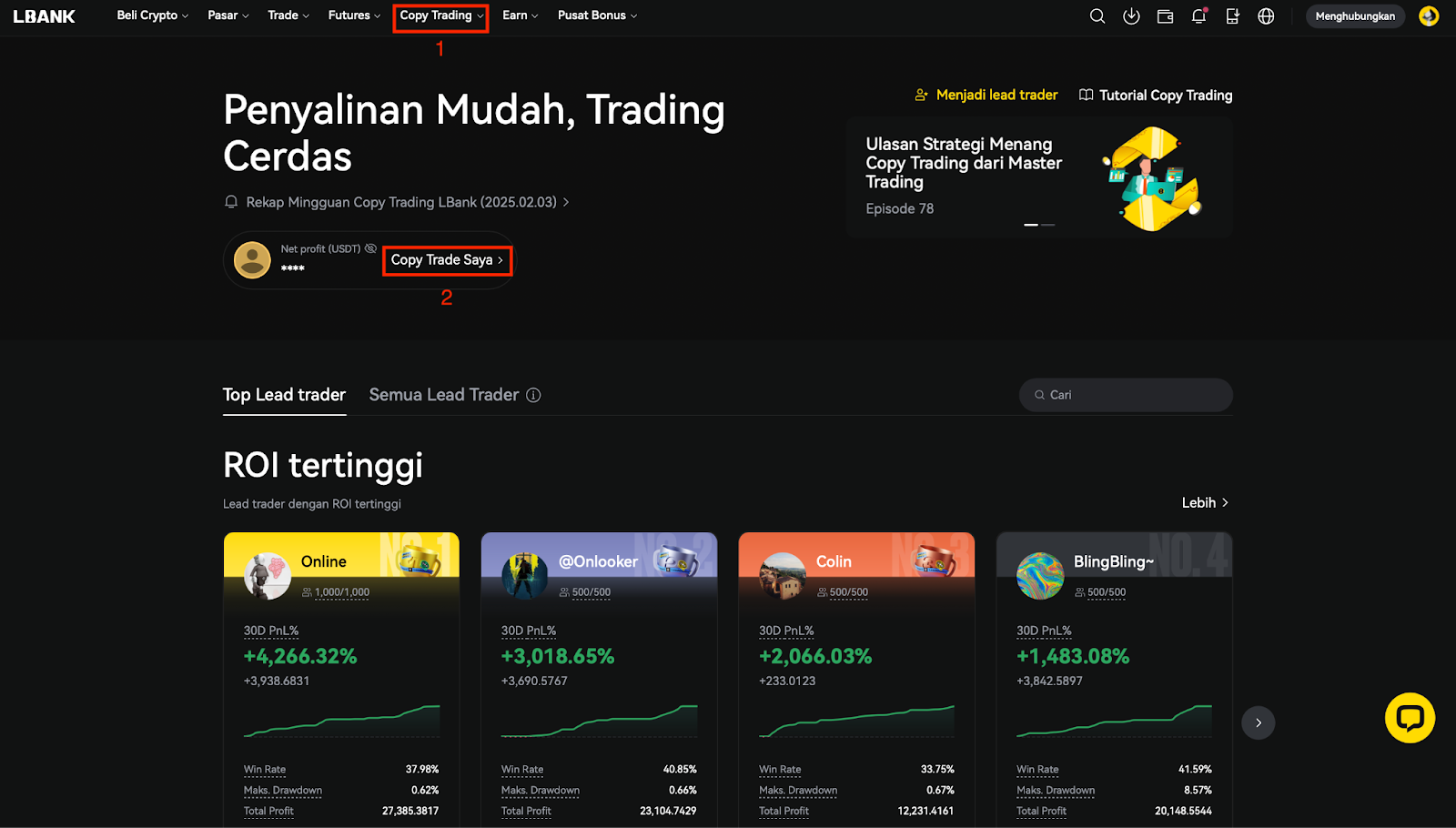1456x828 pixels.
Task: Expand the Futures dropdown menu
Action: 354,15
